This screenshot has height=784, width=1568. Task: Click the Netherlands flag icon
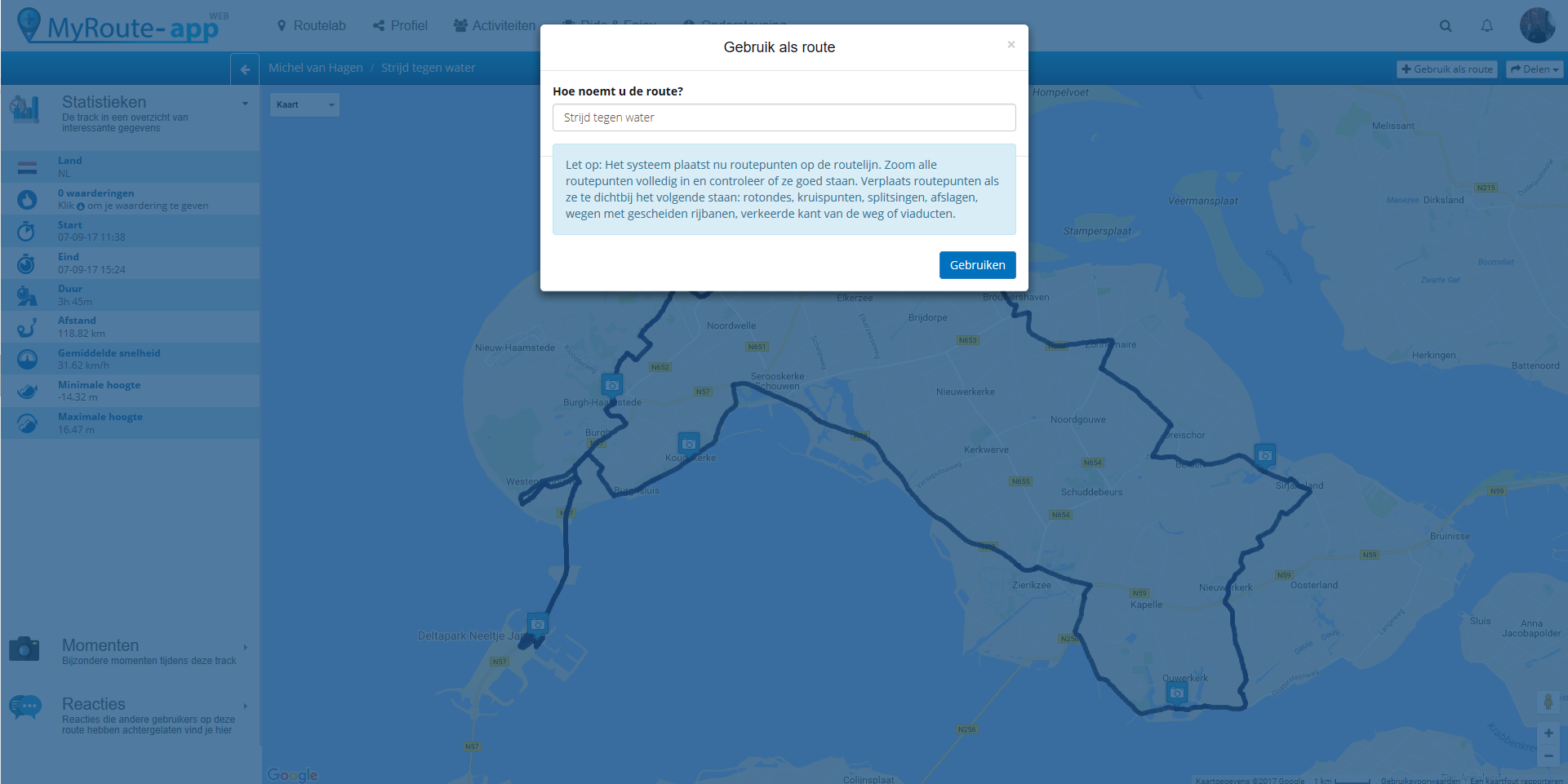click(27, 167)
